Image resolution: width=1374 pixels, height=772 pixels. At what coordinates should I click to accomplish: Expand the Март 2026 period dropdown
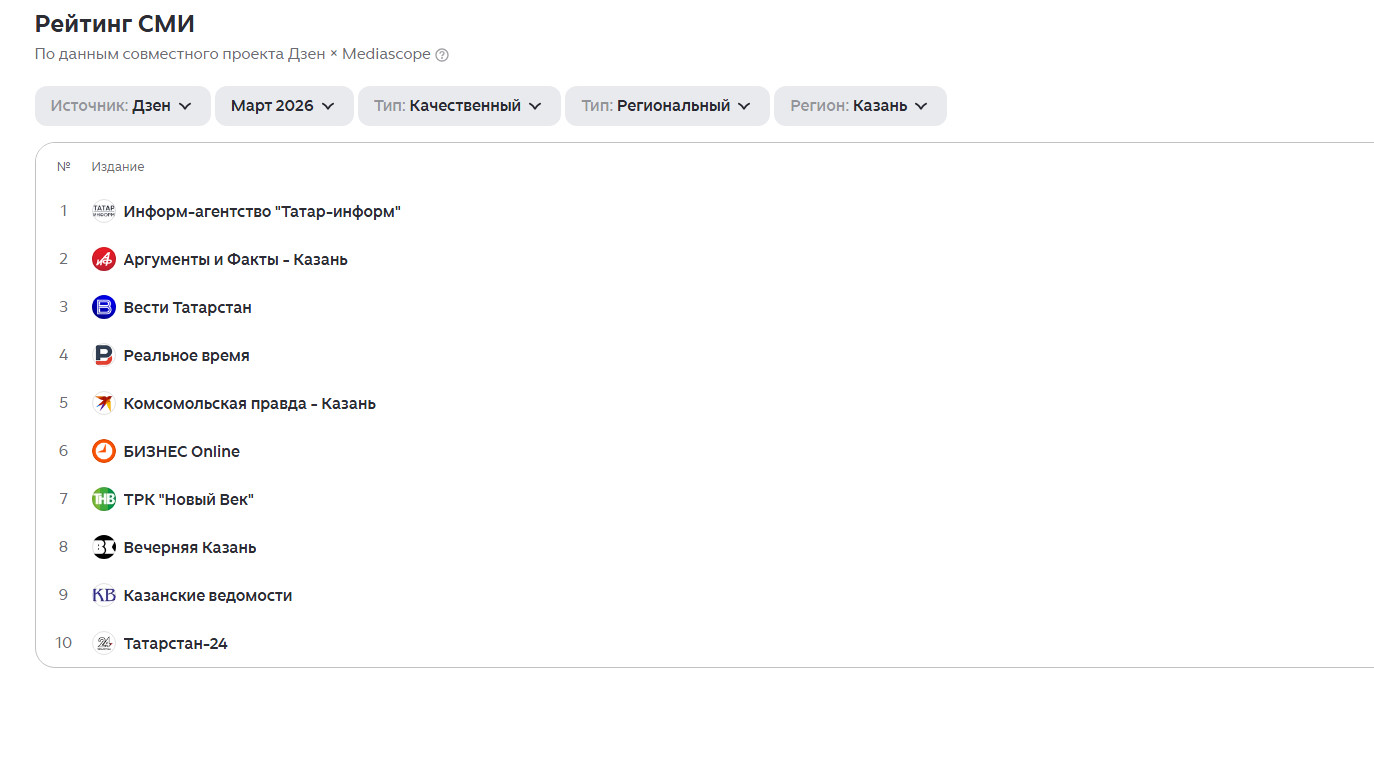283,106
